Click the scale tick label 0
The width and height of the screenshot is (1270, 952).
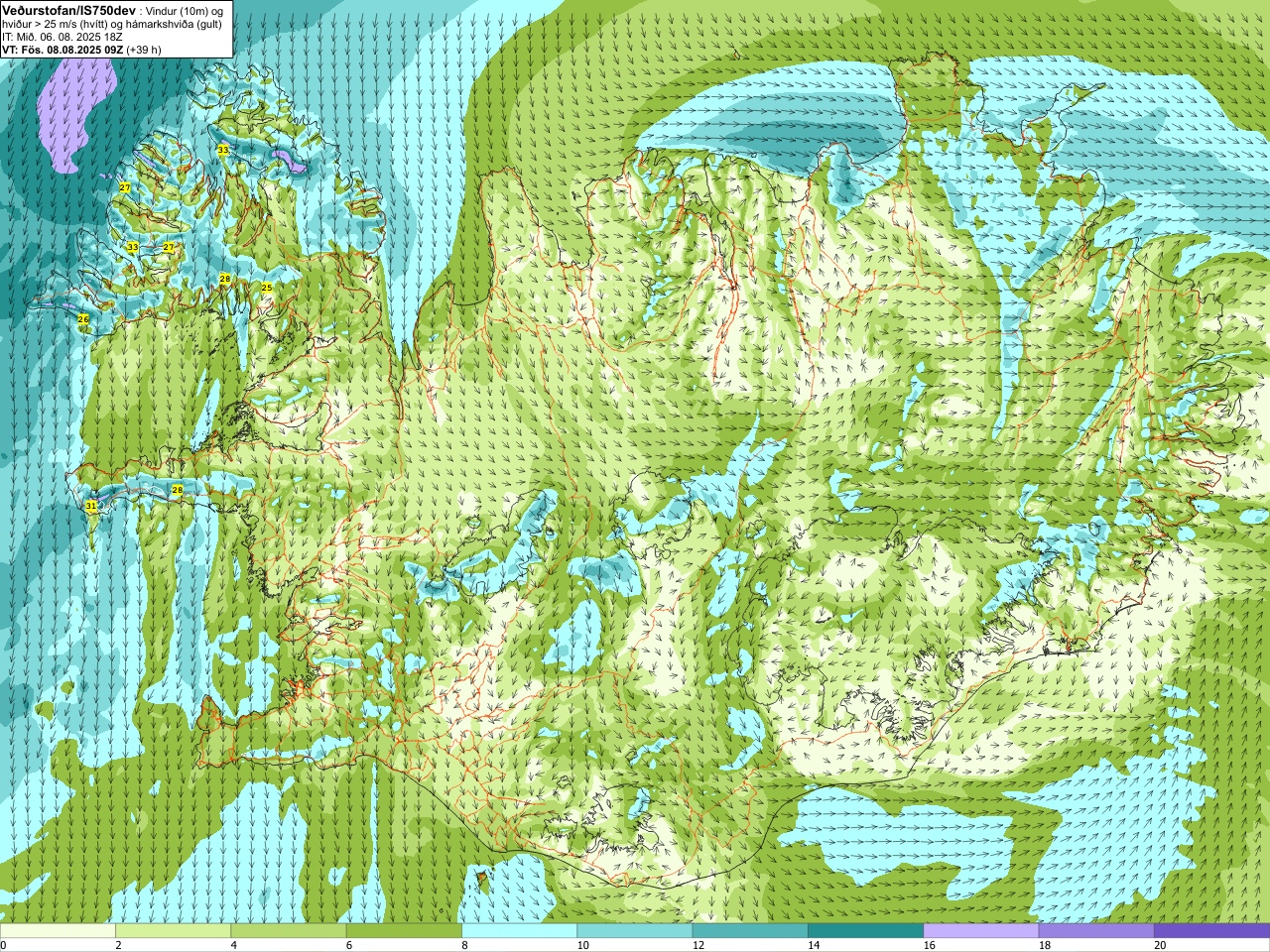point(4,945)
